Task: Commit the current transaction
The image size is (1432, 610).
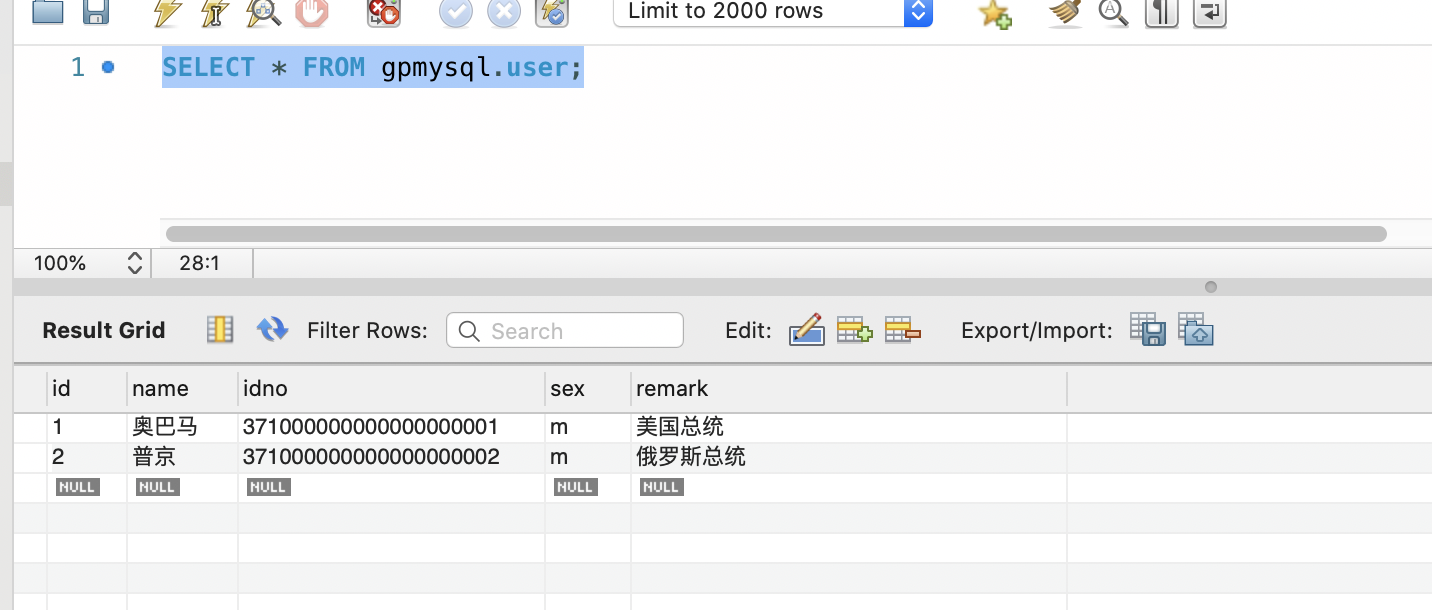Action: coord(456,12)
